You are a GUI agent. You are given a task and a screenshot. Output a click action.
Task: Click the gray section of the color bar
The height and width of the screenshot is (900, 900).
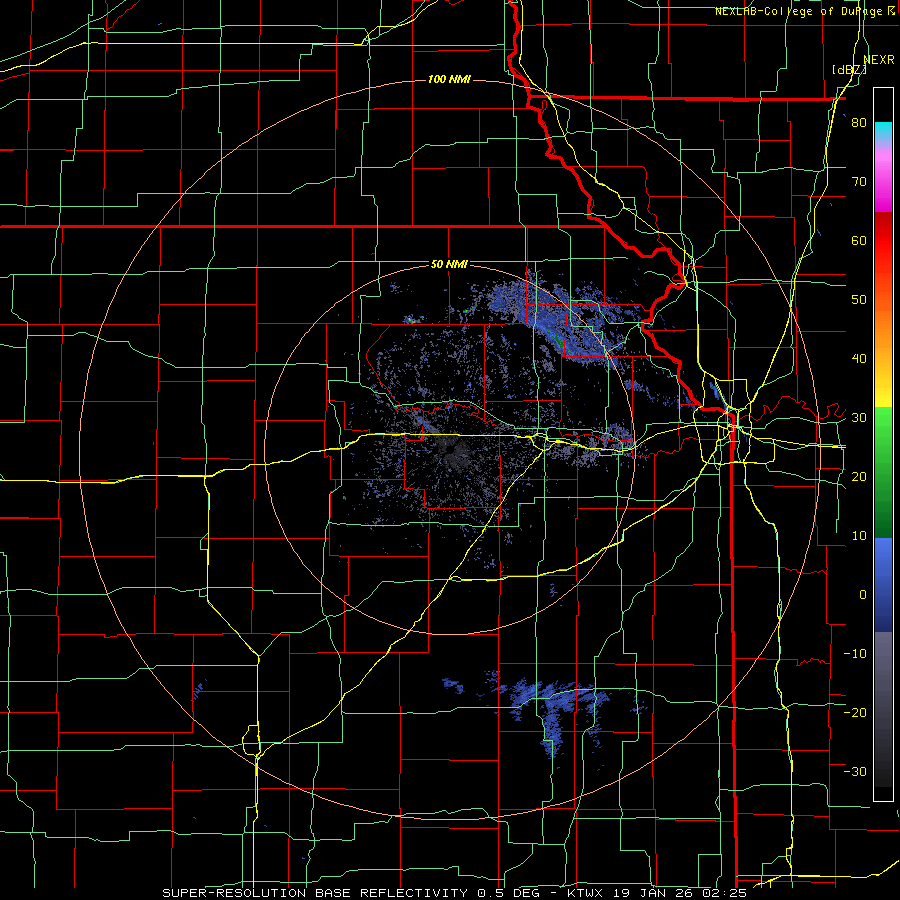[883, 709]
